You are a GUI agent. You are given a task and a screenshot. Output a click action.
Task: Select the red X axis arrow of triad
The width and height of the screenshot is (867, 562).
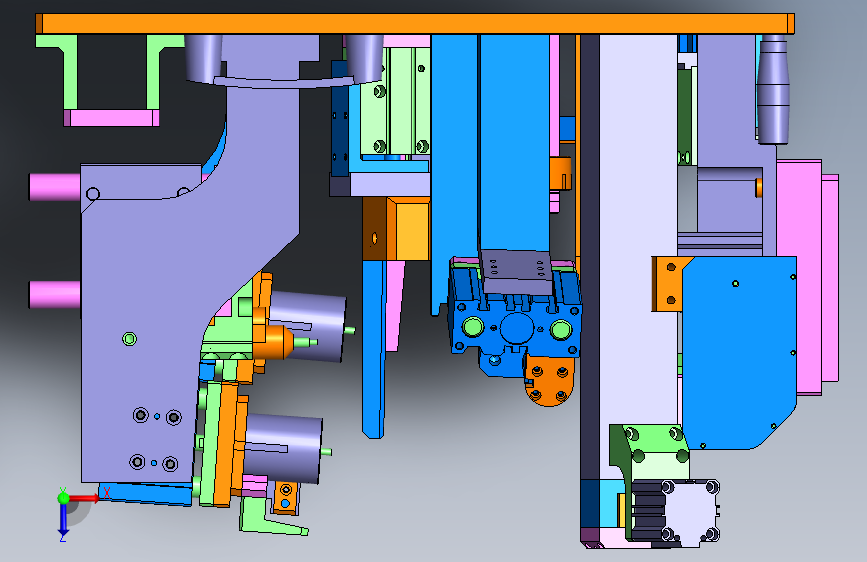pos(84,498)
